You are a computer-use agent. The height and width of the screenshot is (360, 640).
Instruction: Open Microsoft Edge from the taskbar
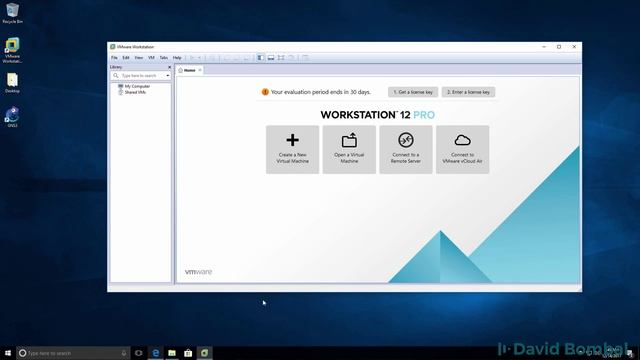(156, 353)
